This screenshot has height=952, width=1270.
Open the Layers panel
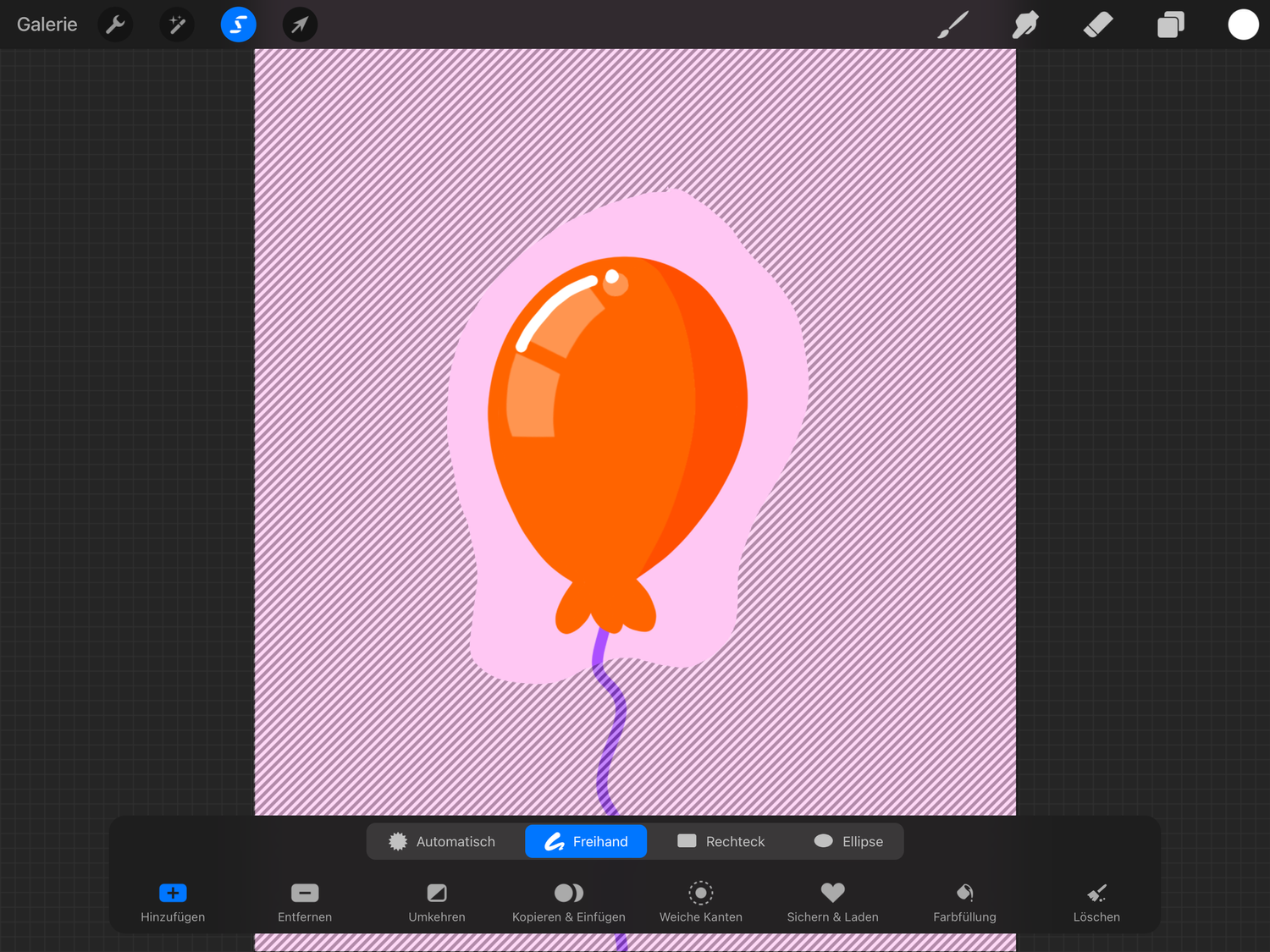coord(1170,25)
